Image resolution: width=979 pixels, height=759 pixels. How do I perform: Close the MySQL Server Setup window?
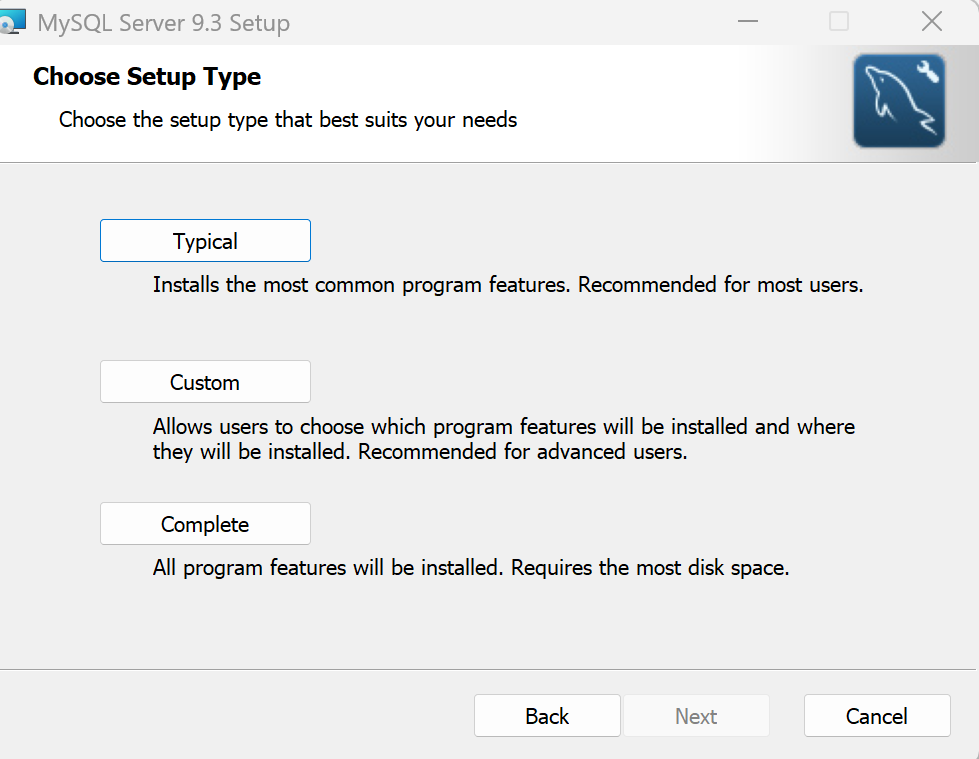point(932,21)
